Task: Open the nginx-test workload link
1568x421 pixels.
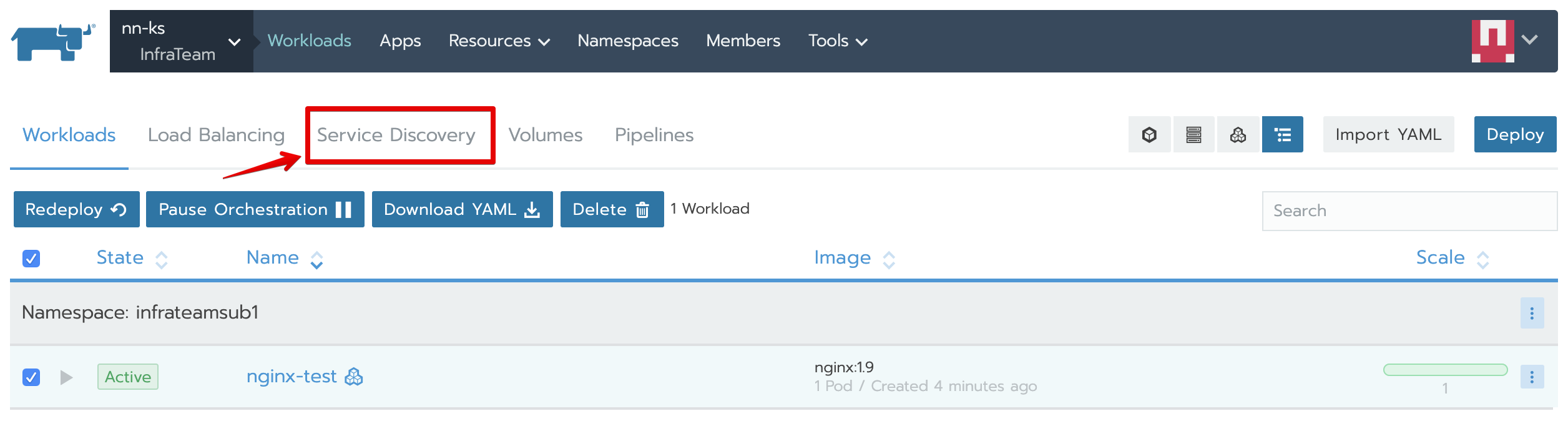Action: tap(292, 377)
